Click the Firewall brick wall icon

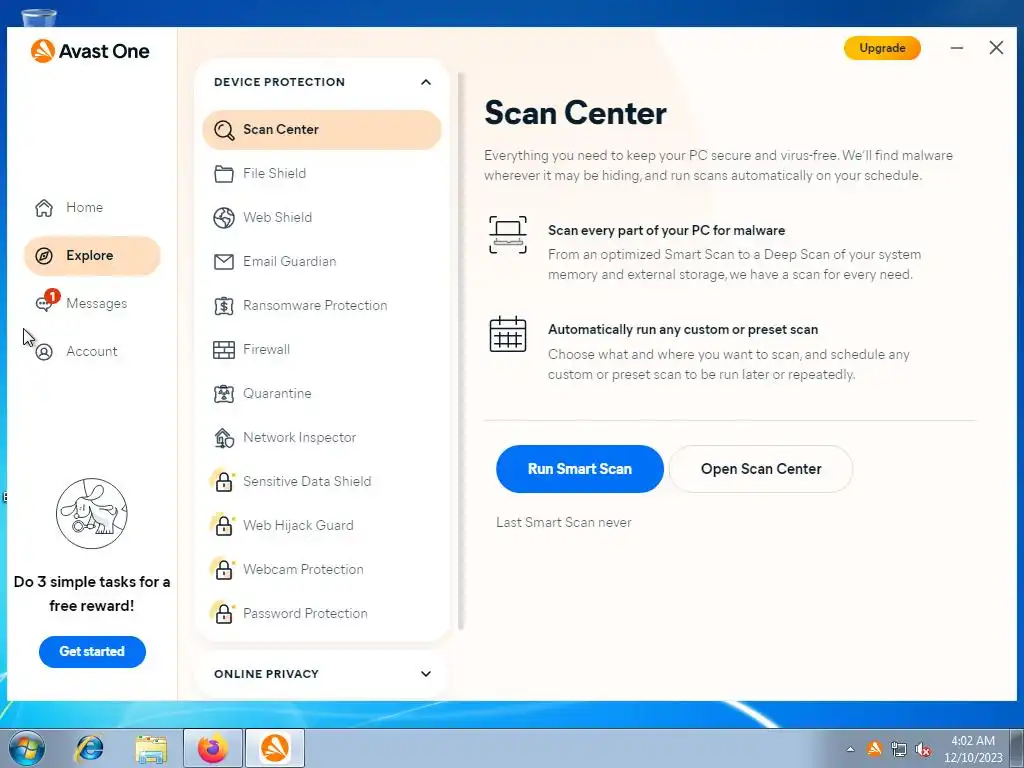[x=224, y=350]
